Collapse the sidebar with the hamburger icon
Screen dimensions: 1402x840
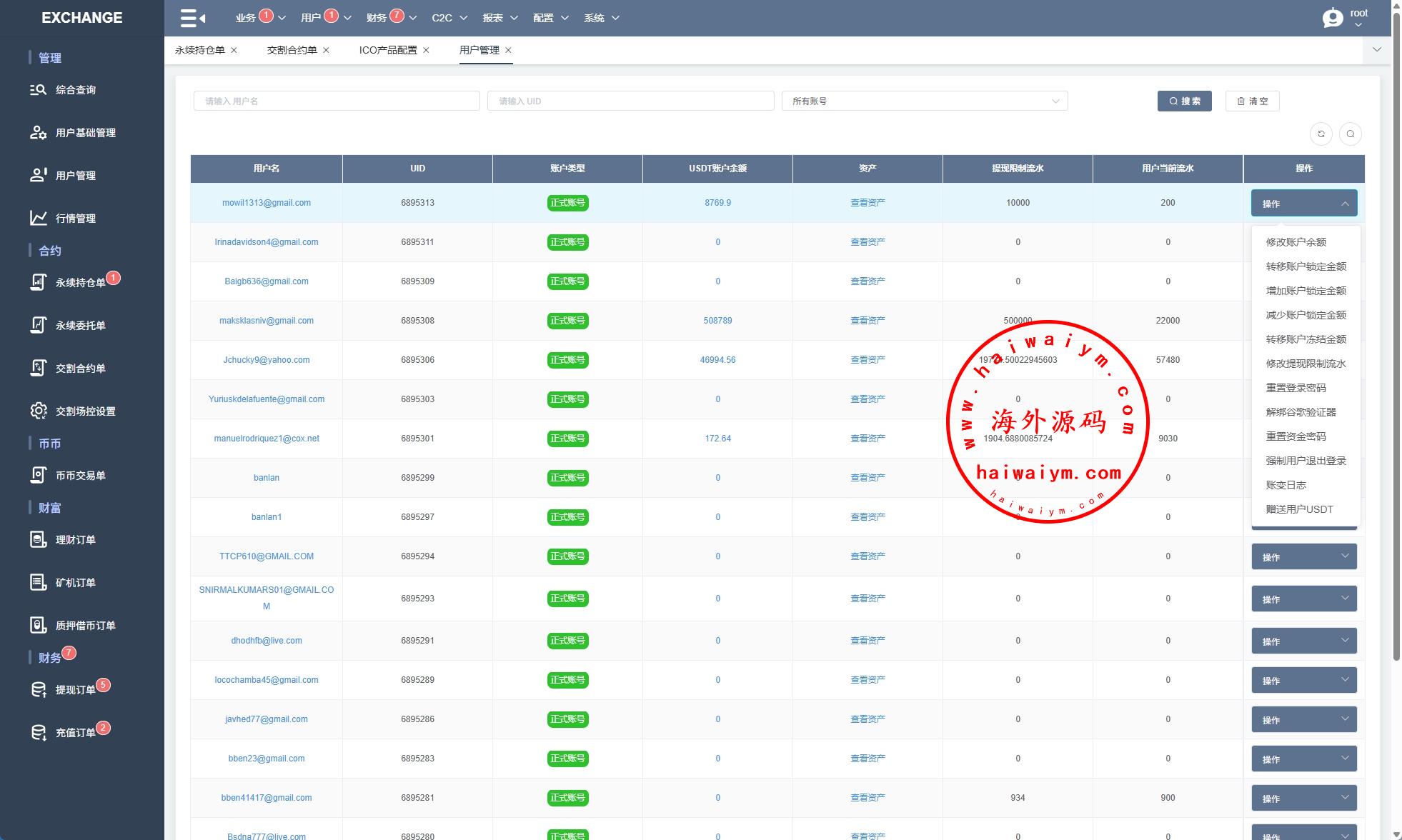click(x=192, y=18)
